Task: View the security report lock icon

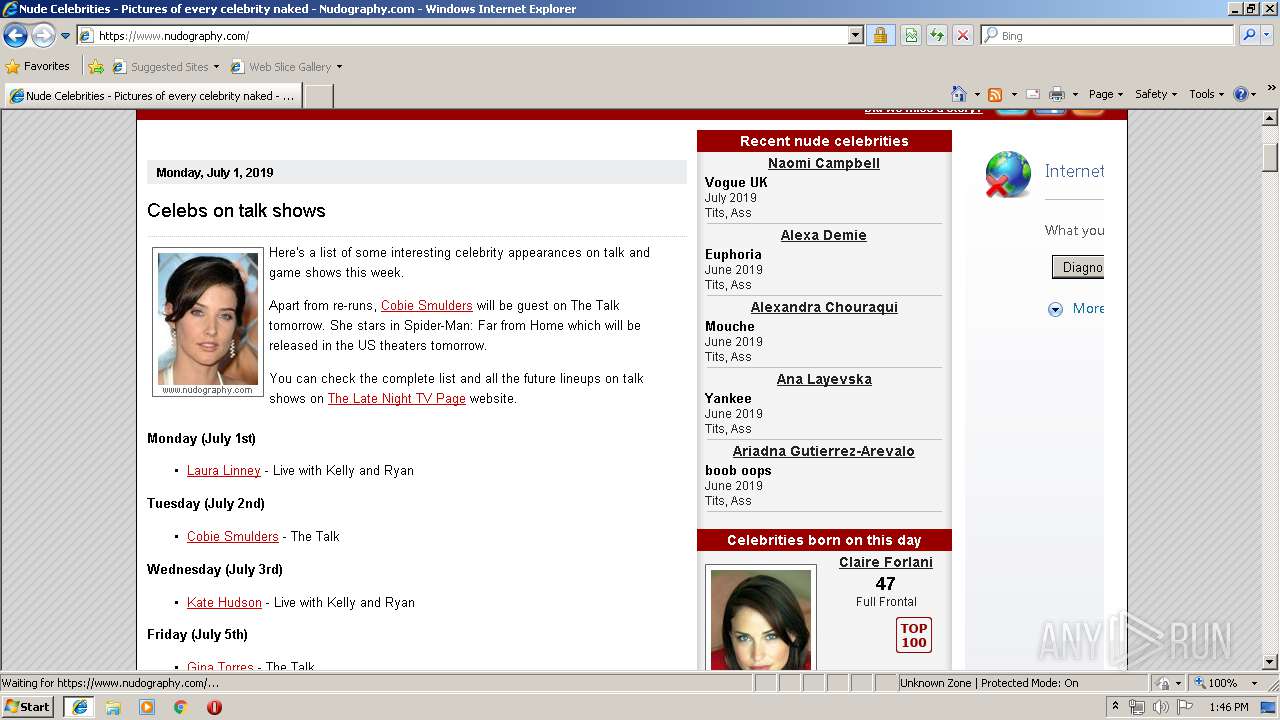Action: (880, 36)
